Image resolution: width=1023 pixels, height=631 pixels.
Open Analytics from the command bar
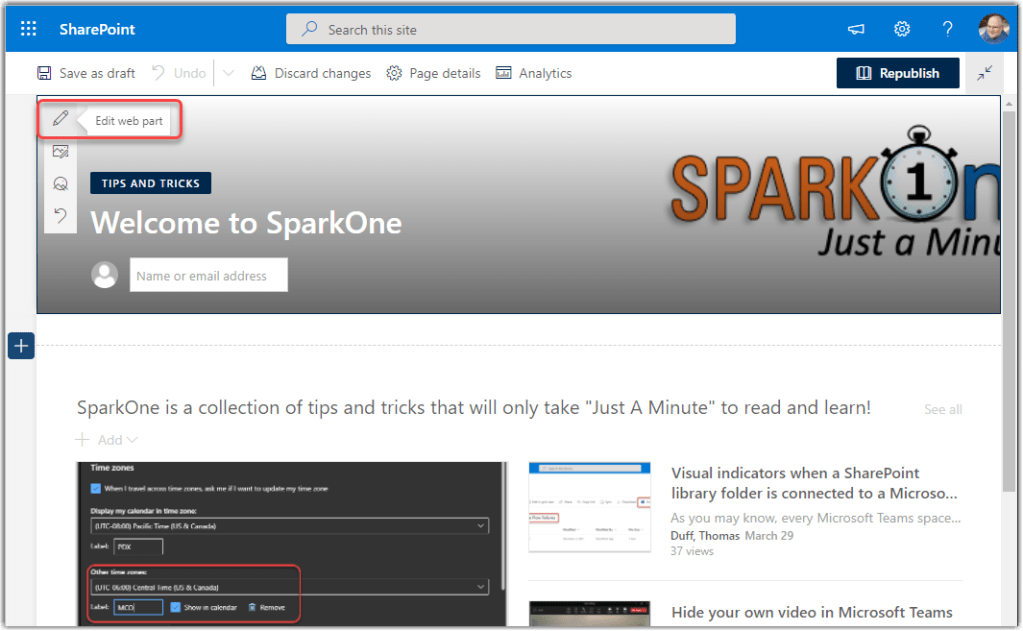pos(534,73)
